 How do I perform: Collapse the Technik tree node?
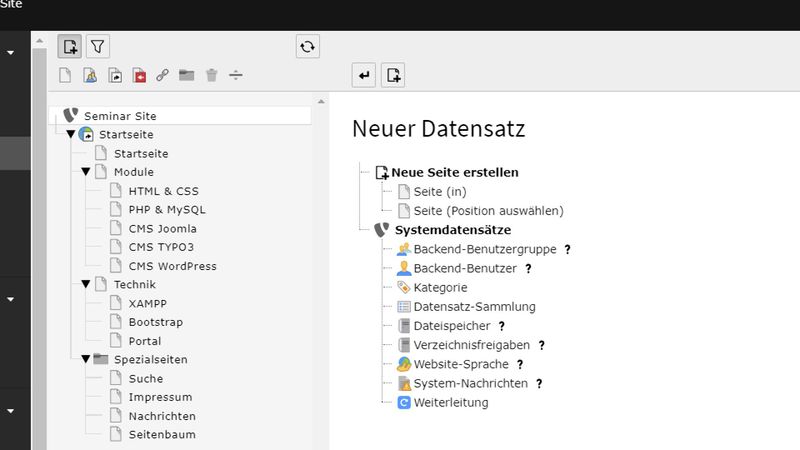click(x=86, y=284)
